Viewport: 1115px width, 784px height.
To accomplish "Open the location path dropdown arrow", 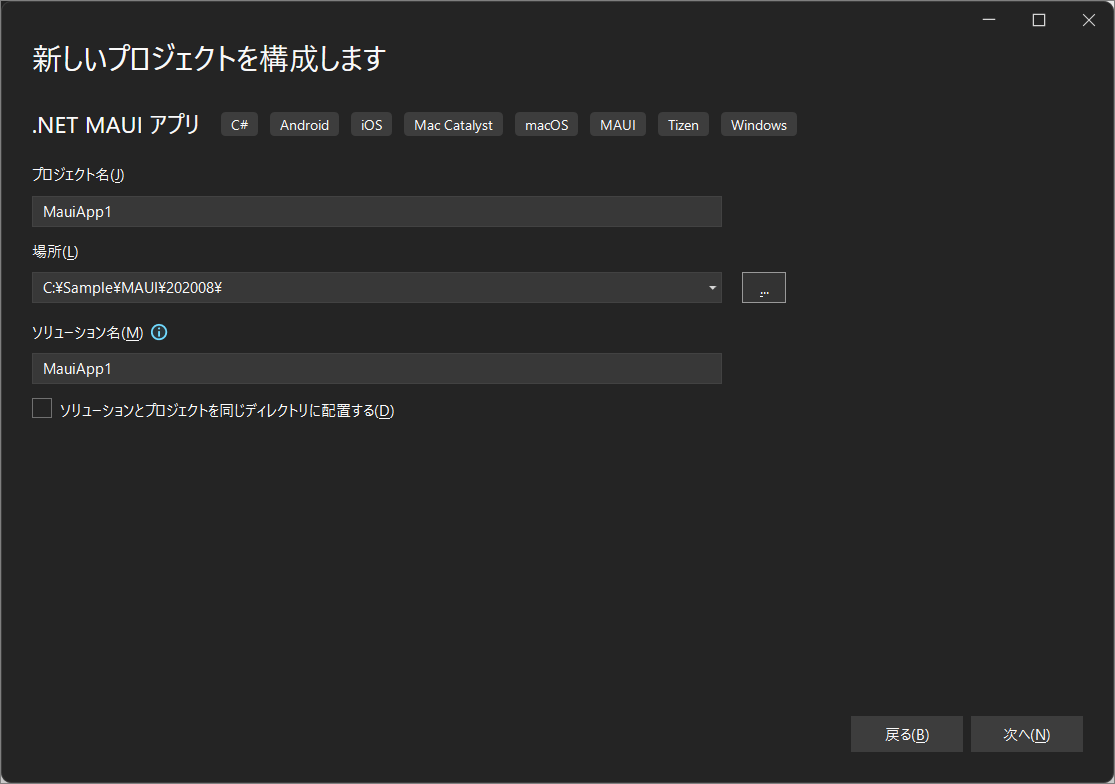I will 712,288.
